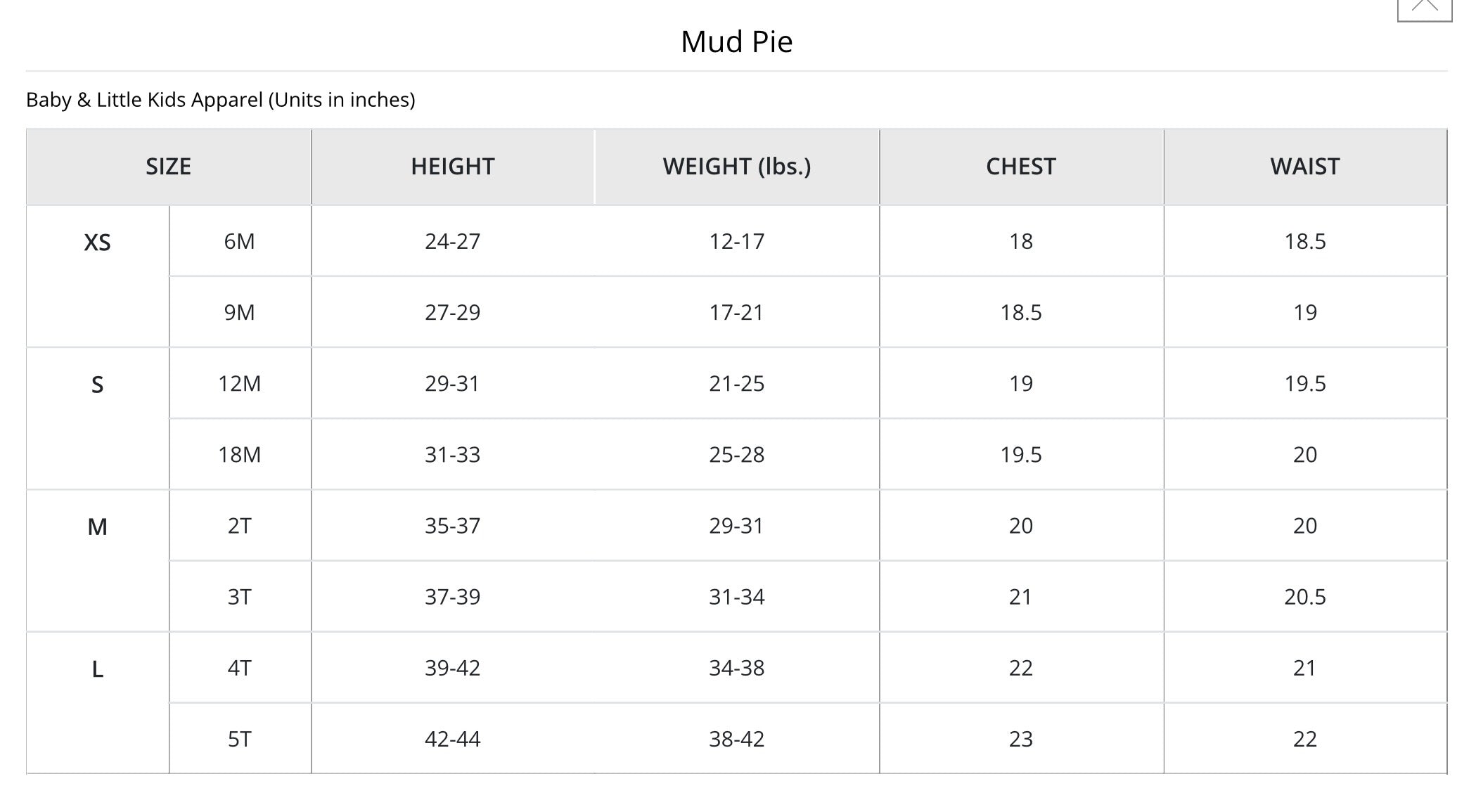Click the Mud Pie chart title

[736, 41]
